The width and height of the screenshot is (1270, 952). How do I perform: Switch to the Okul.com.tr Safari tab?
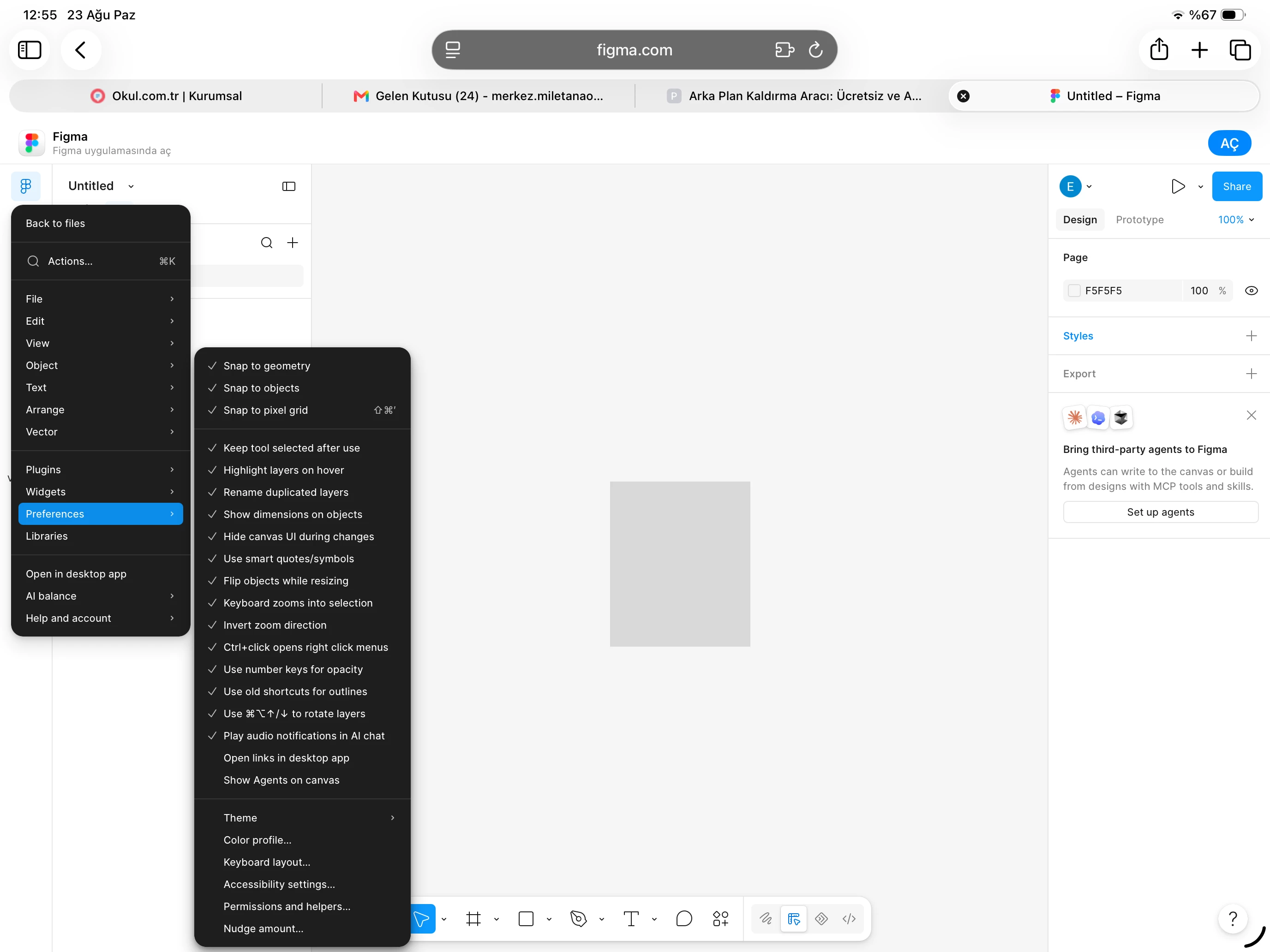(x=166, y=96)
